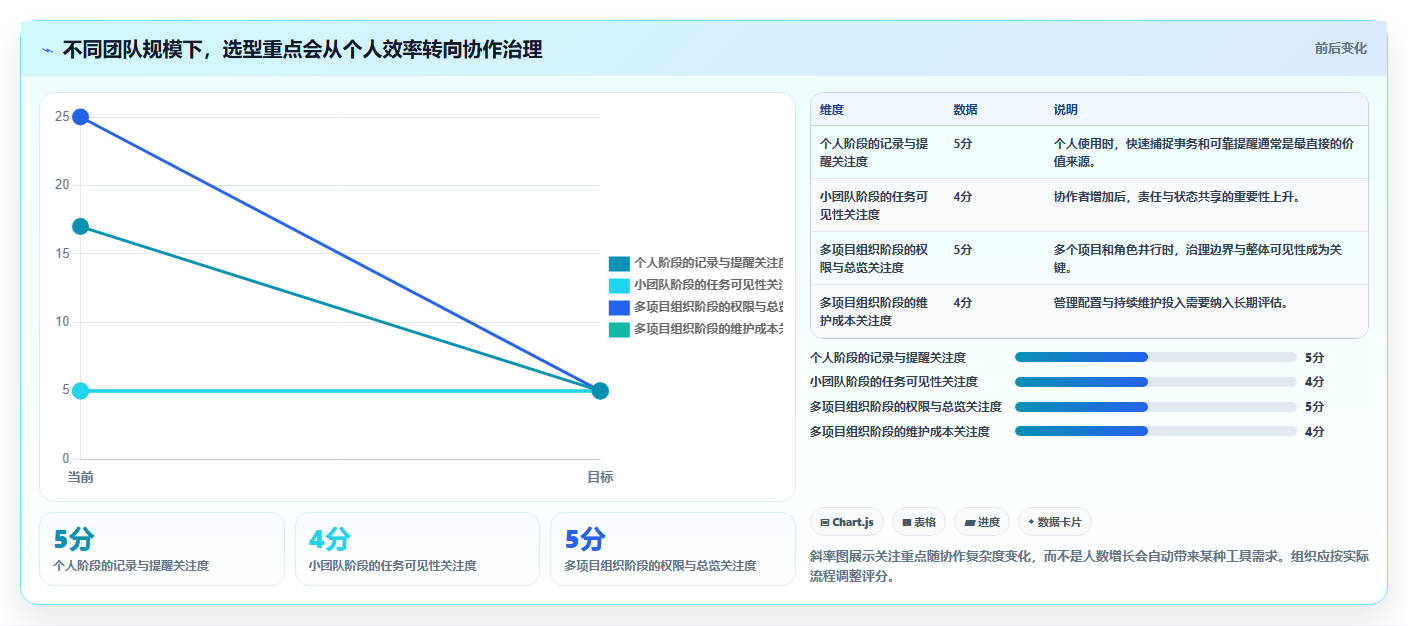Image resolution: width=1408 pixels, height=626 pixels.
Task: Click the 数据卡片 chip
Action: click(x=1055, y=522)
